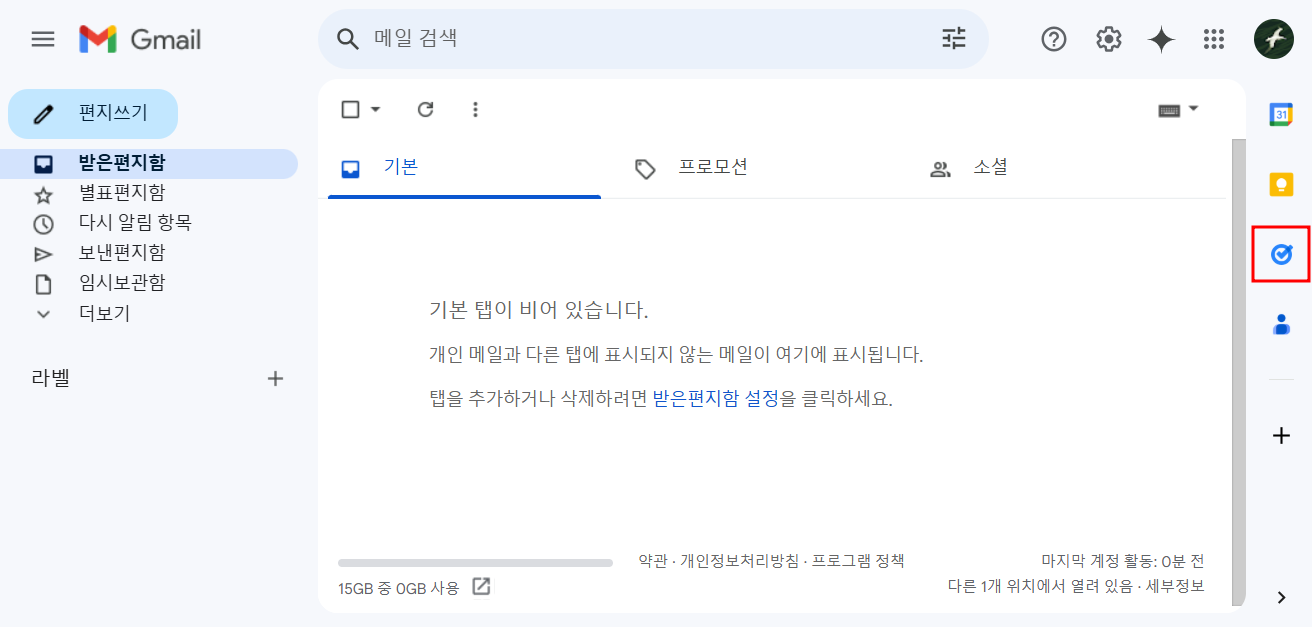Toggle the input tools keyboard

coord(1170,109)
